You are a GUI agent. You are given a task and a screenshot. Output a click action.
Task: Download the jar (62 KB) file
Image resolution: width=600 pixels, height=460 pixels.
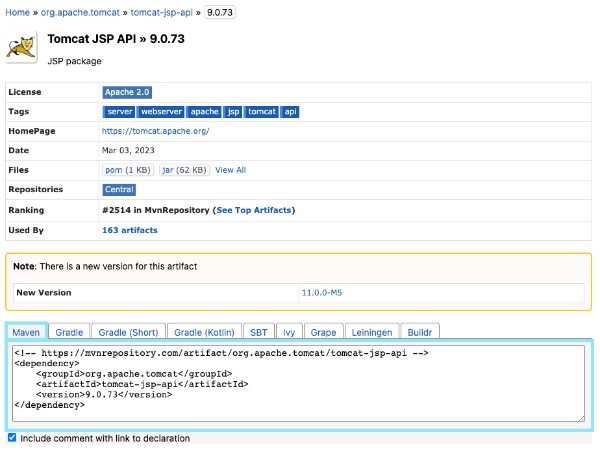click(184, 170)
